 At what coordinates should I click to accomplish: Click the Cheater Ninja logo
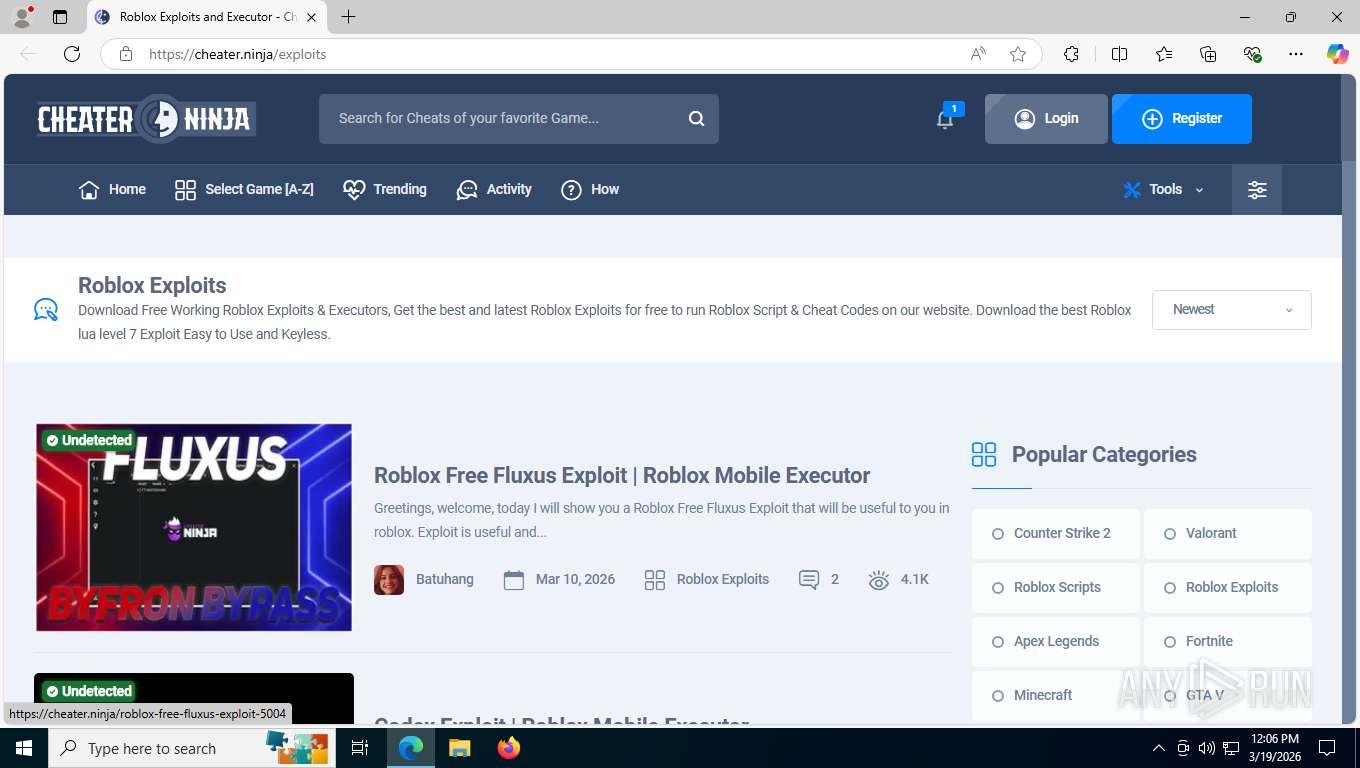tap(146, 119)
